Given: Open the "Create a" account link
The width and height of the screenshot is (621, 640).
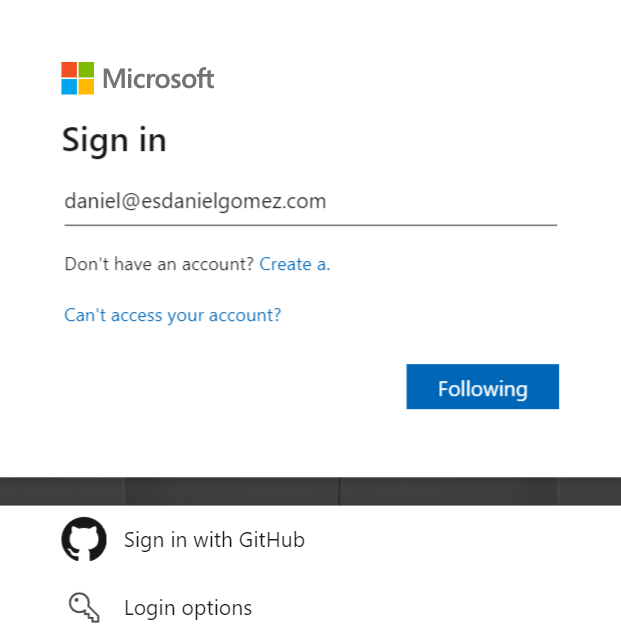Looking at the screenshot, I should (292, 264).
